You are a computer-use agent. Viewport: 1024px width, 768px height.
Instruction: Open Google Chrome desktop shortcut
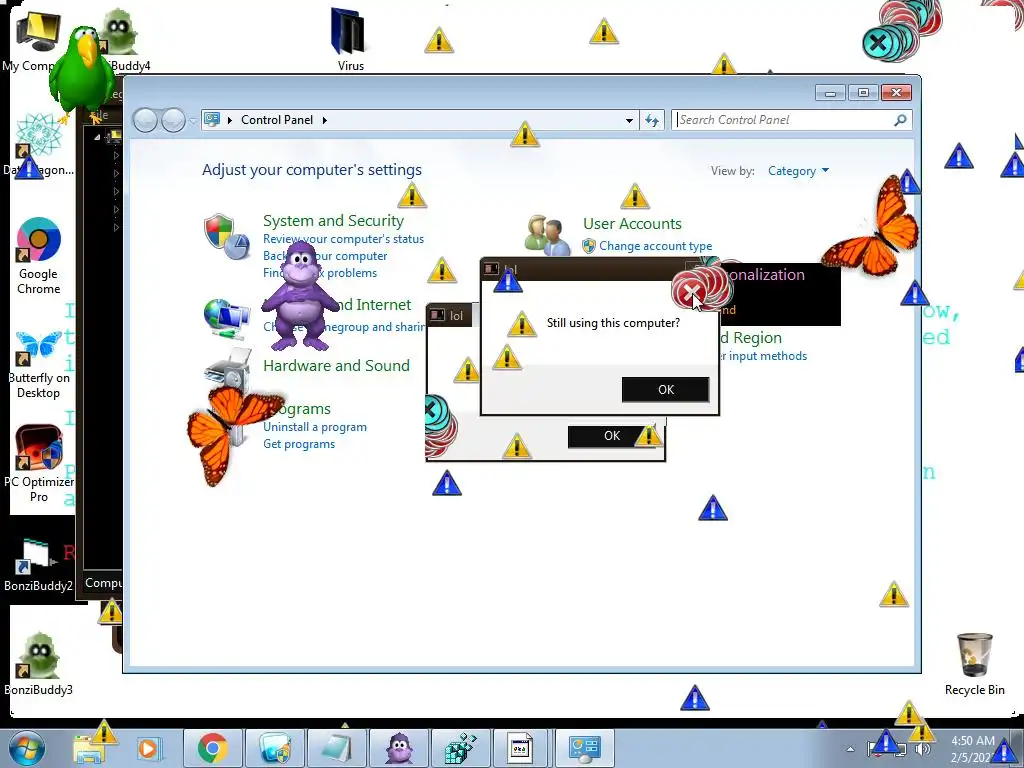39,240
